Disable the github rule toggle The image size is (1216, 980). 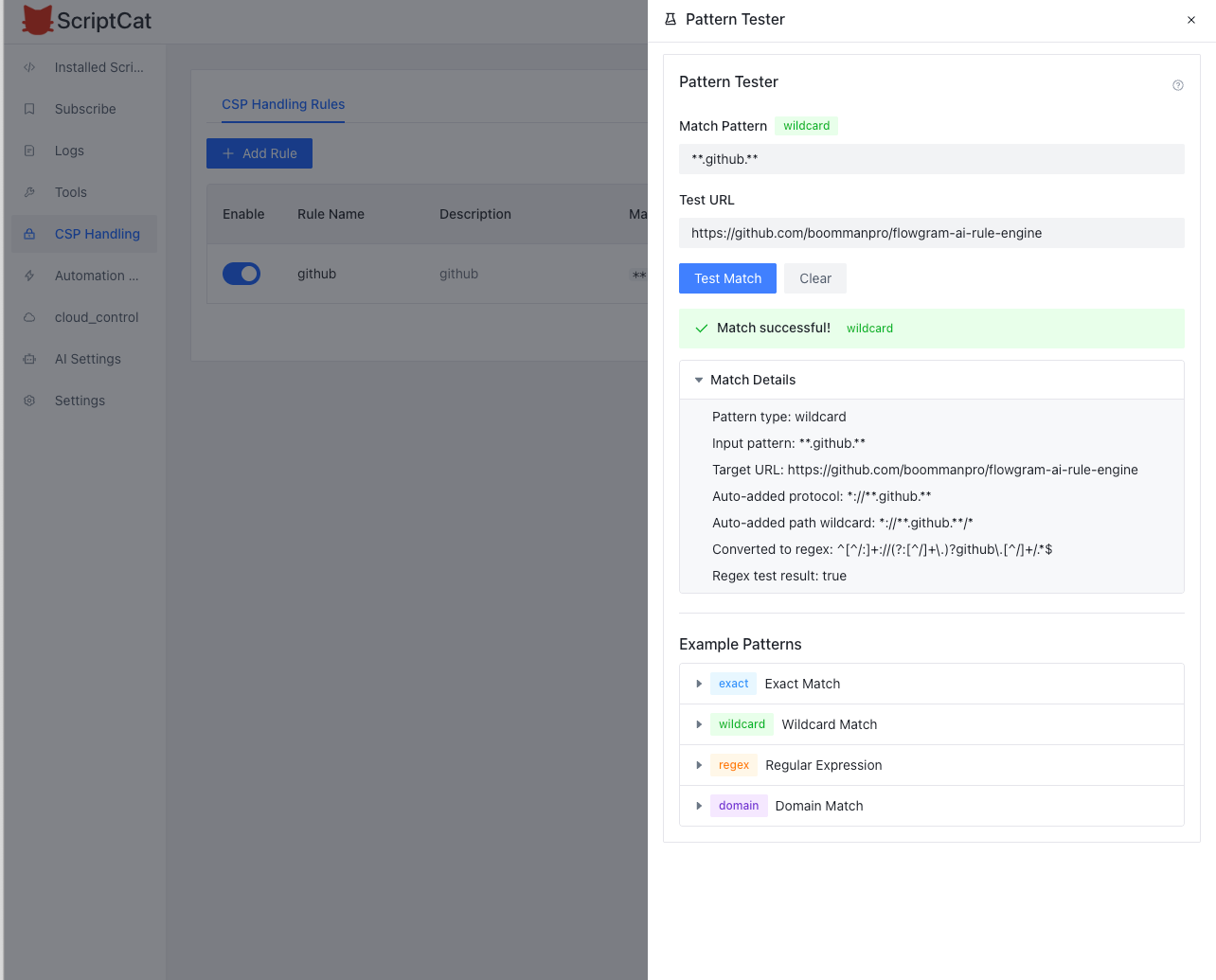(x=241, y=274)
